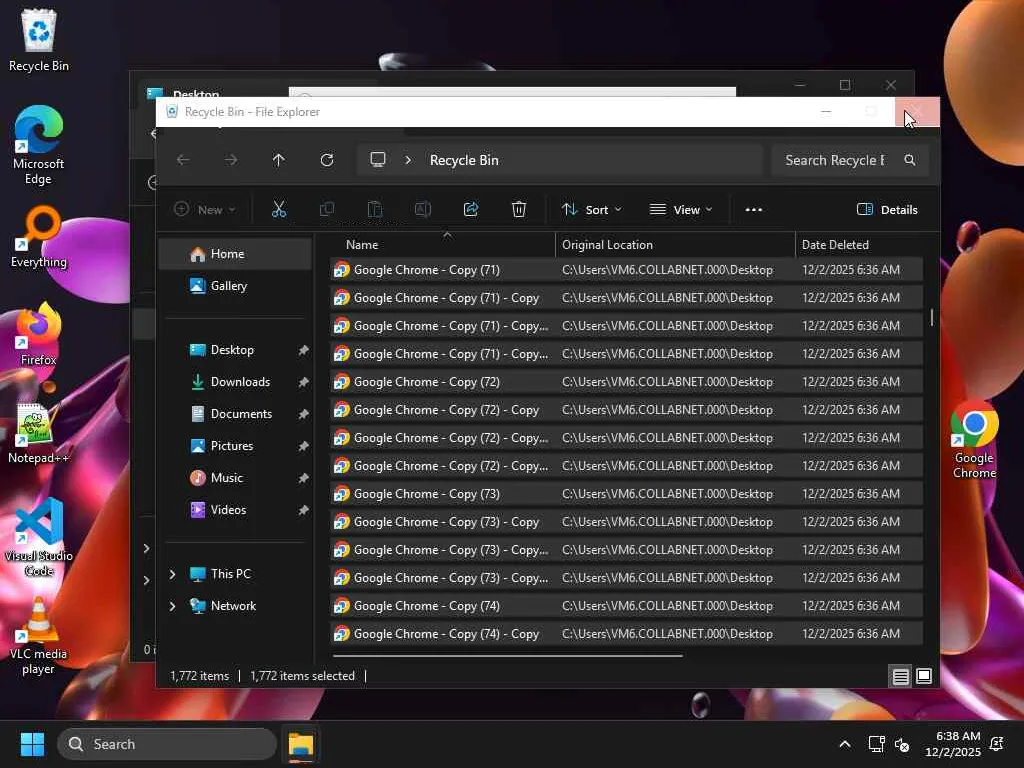Select the Visual Studio Code desktop shortcut
Image resolution: width=1024 pixels, height=768 pixels.
click(x=39, y=537)
